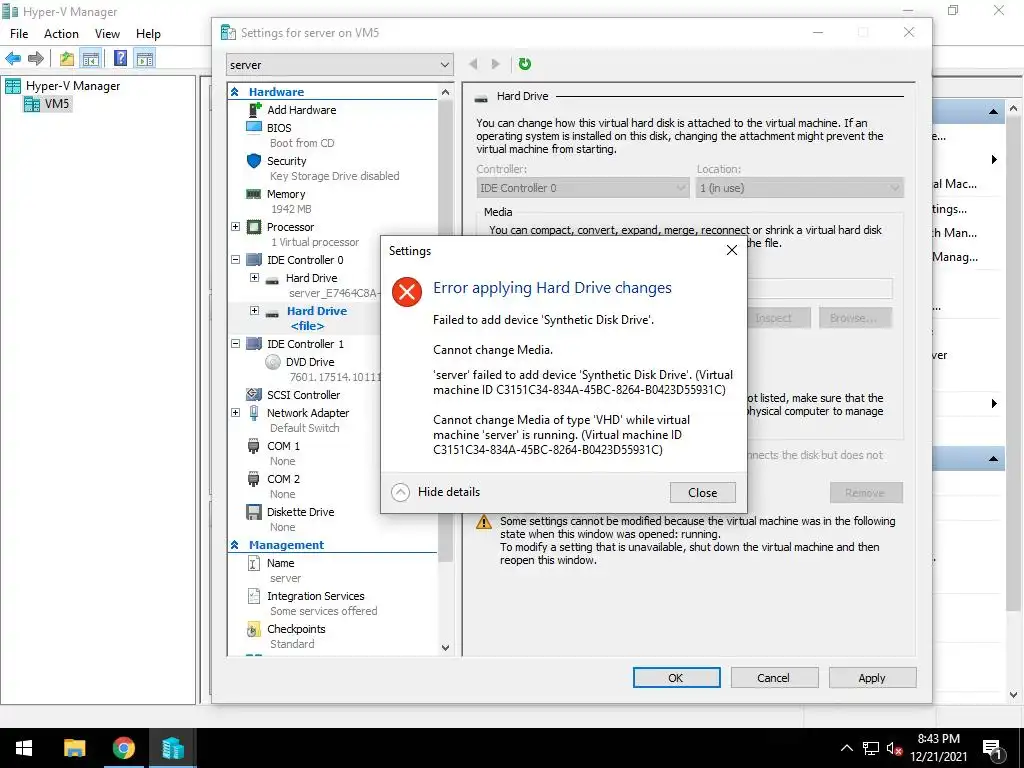Collapse the Hardware section header
The image size is (1024, 768).
(234, 92)
